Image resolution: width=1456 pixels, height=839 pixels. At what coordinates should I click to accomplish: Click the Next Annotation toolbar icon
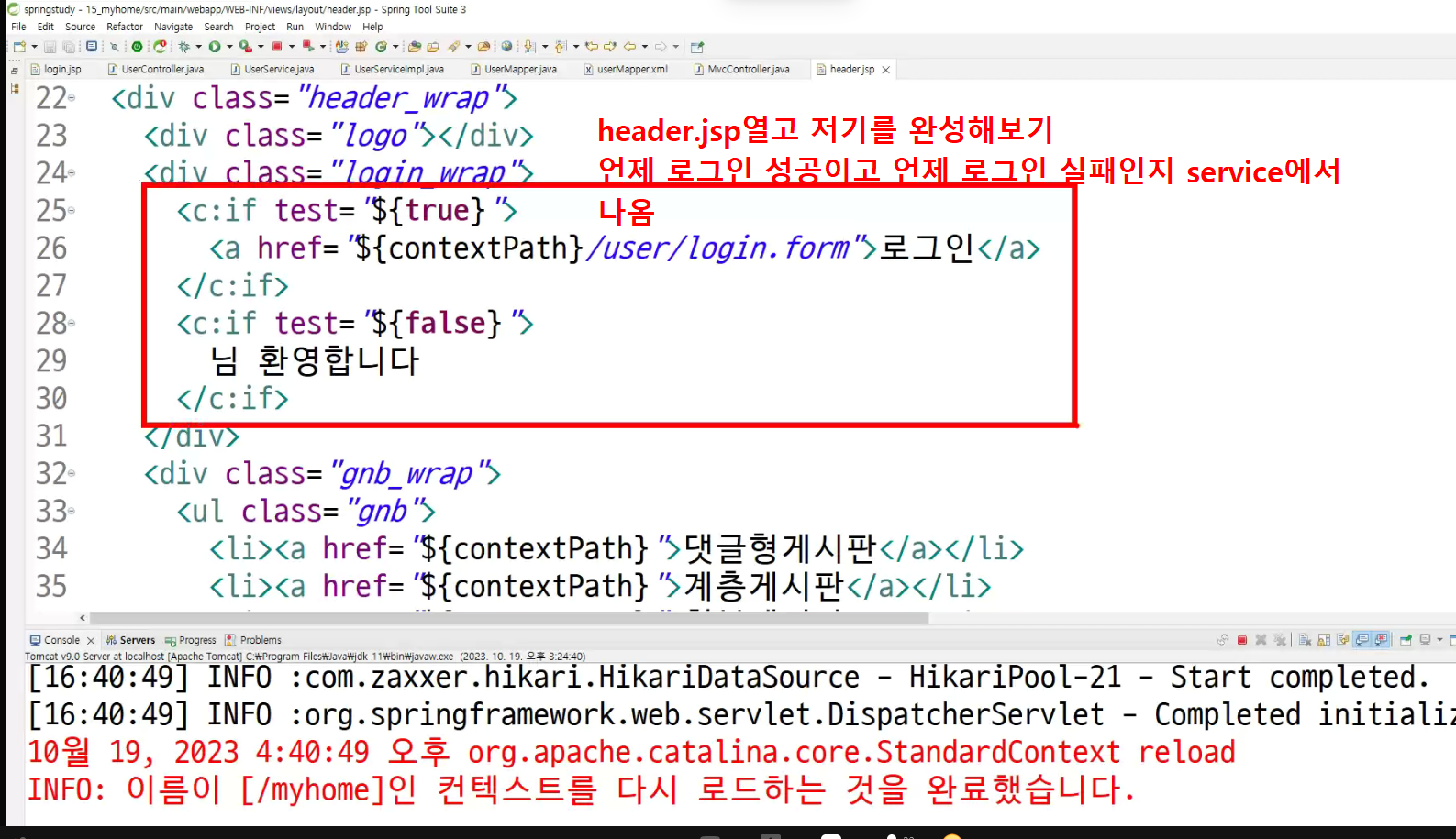point(529,47)
